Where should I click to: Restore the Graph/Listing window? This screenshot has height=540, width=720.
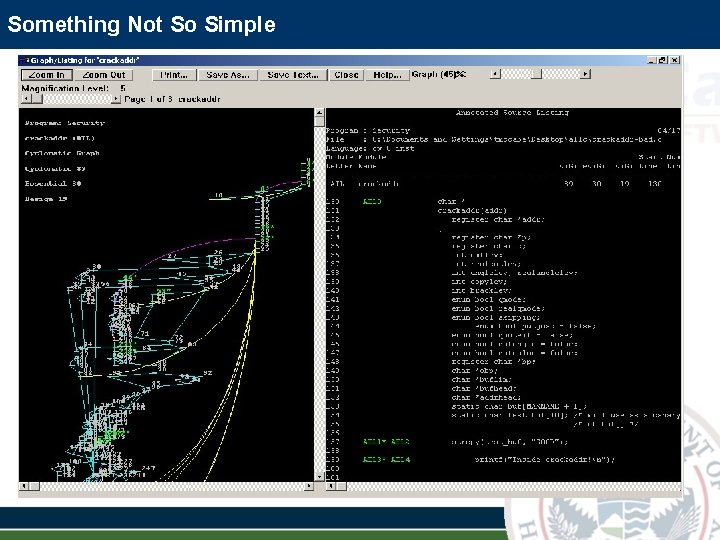click(x=663, y=60)
